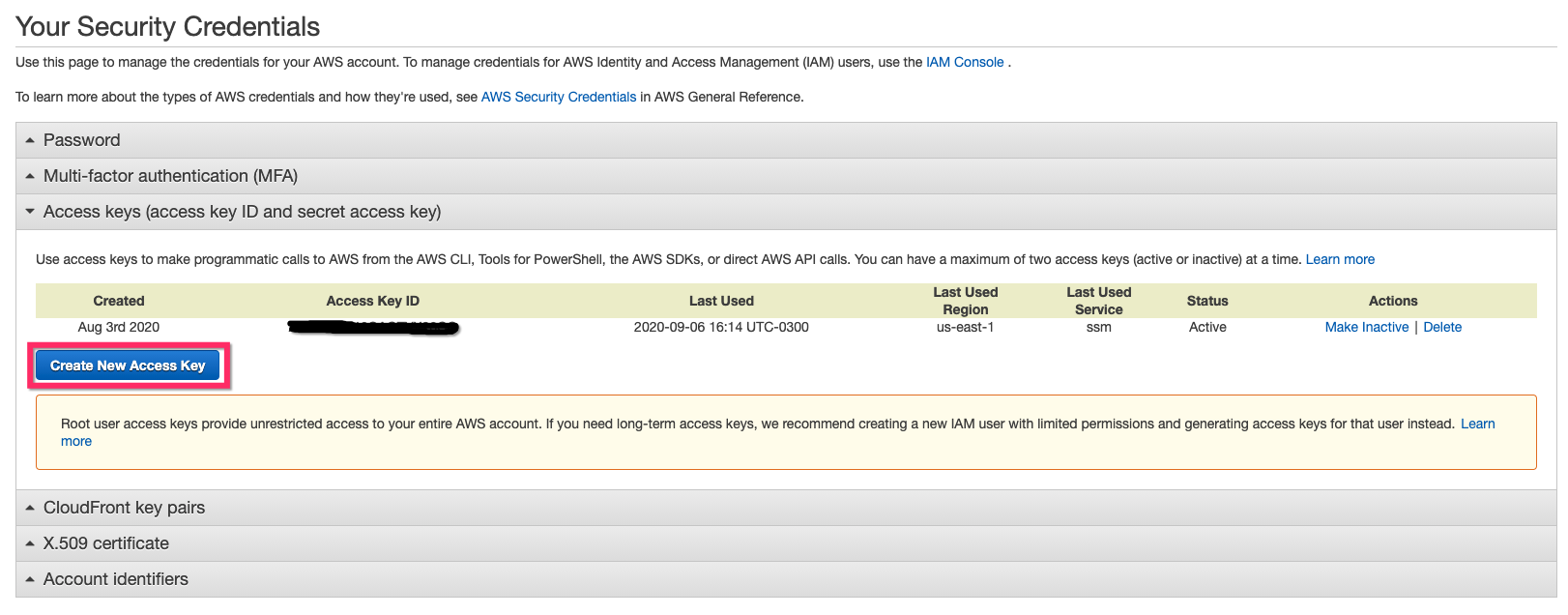
Task: Click the Your Security Credentials page heading
Action: click(x=168, y=26)
